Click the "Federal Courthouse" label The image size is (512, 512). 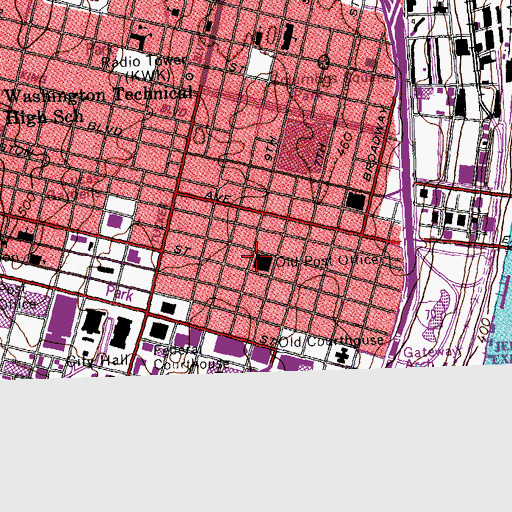tap(191, 357)
